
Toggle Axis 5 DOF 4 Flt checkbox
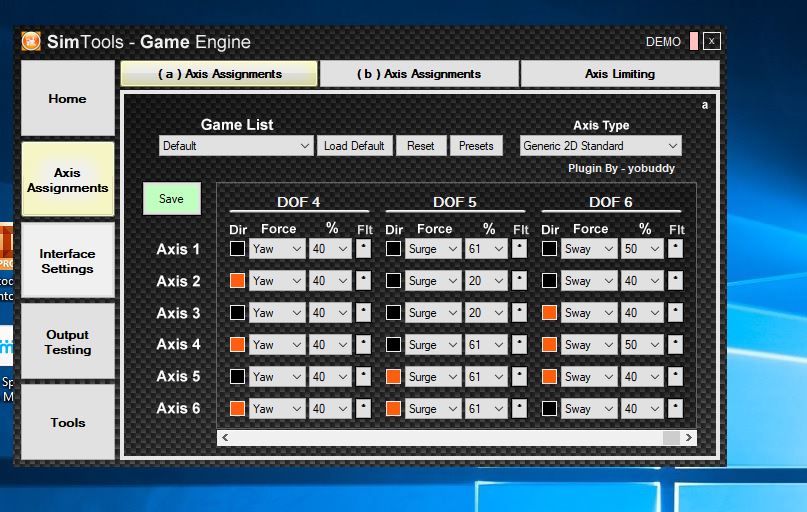coord(363,376)
